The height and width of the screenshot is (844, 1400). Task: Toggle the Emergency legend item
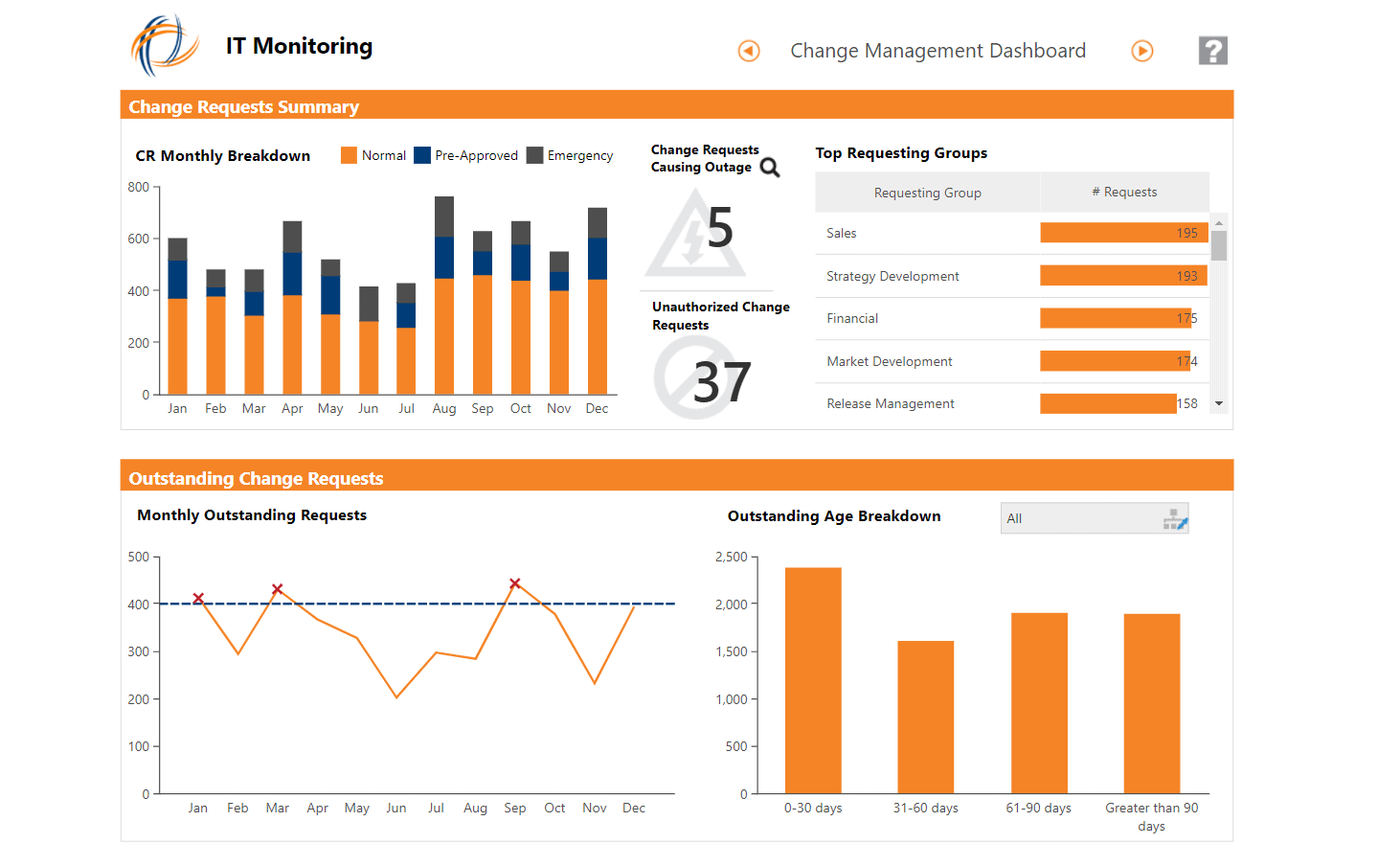tap(571, 155)
